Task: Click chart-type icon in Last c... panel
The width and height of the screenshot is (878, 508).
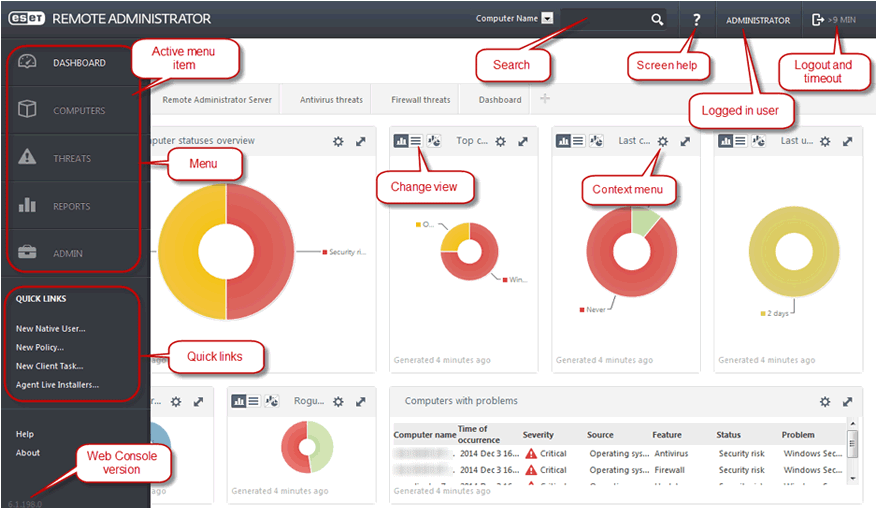Action: [597, 141]
